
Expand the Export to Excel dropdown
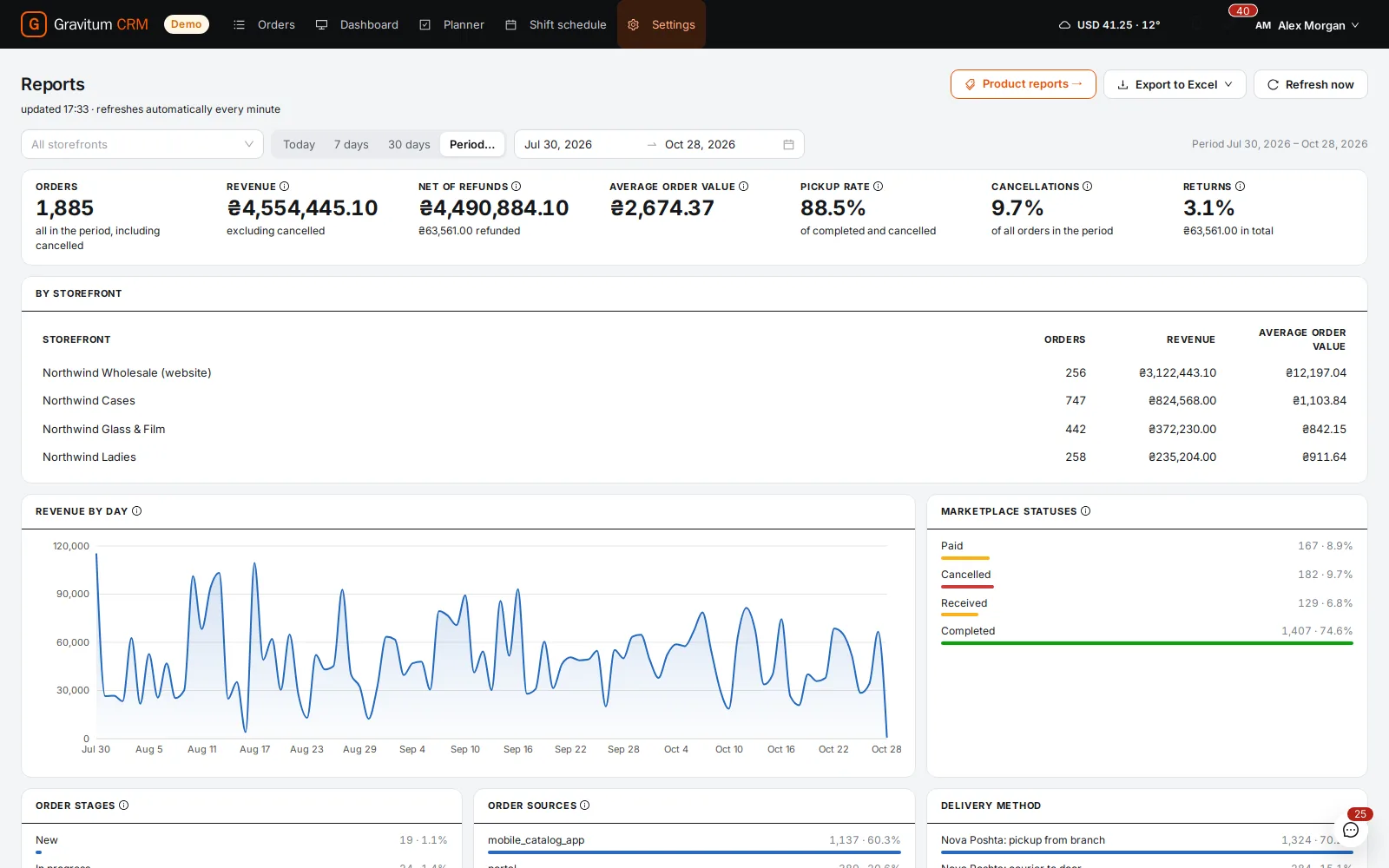[x=1175, y=84]
